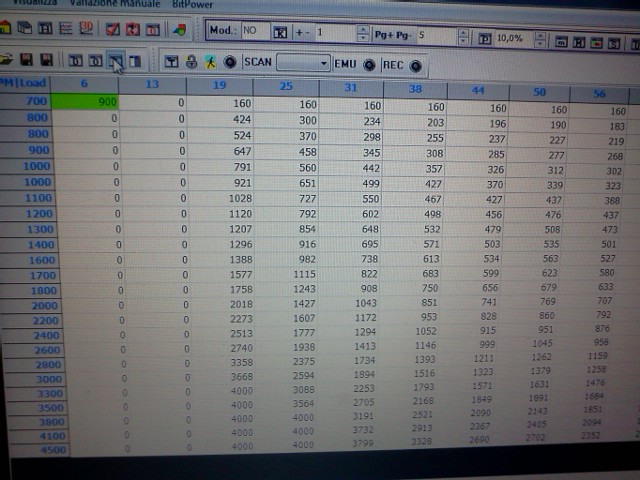Click up arrow of the 10,0% stepper
Screen dimensions: 640x480
point(540,36)
